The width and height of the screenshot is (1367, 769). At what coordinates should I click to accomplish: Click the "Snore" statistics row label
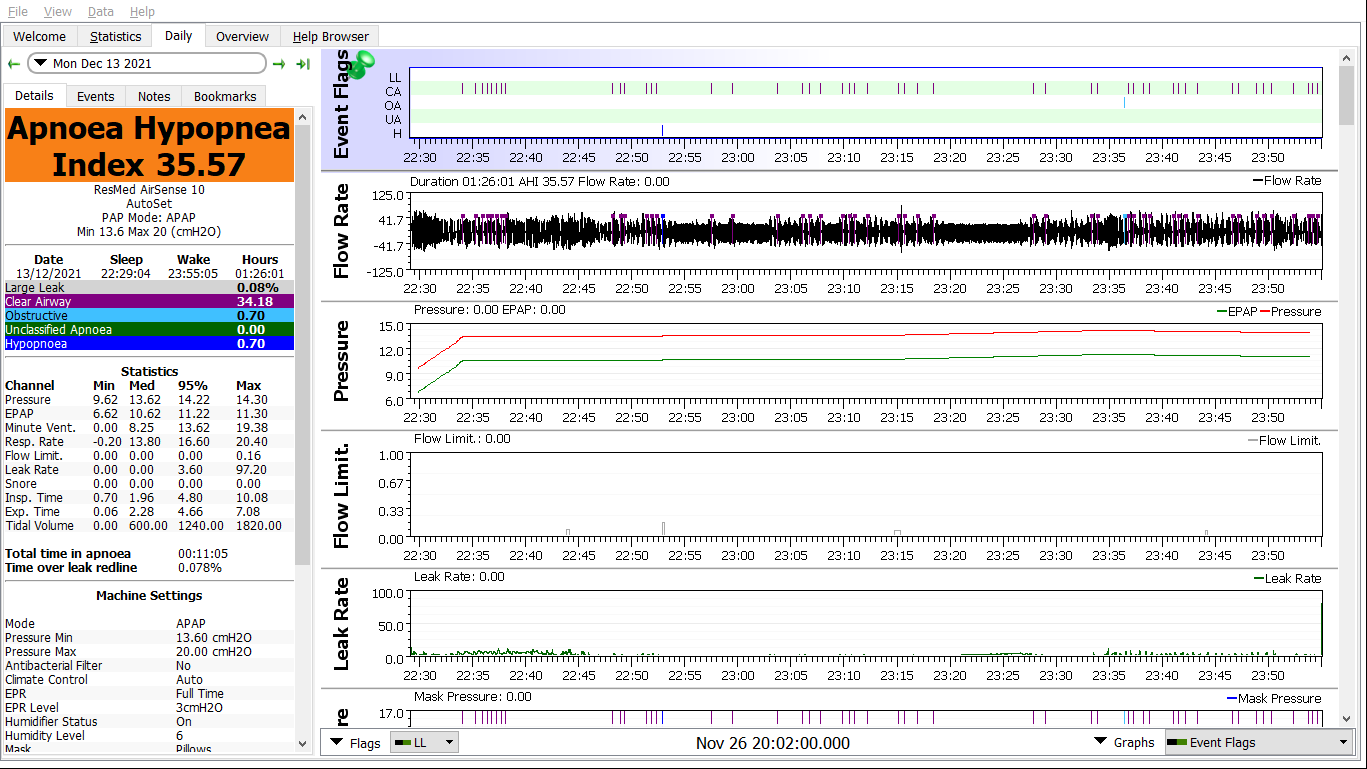pos(21,483)
